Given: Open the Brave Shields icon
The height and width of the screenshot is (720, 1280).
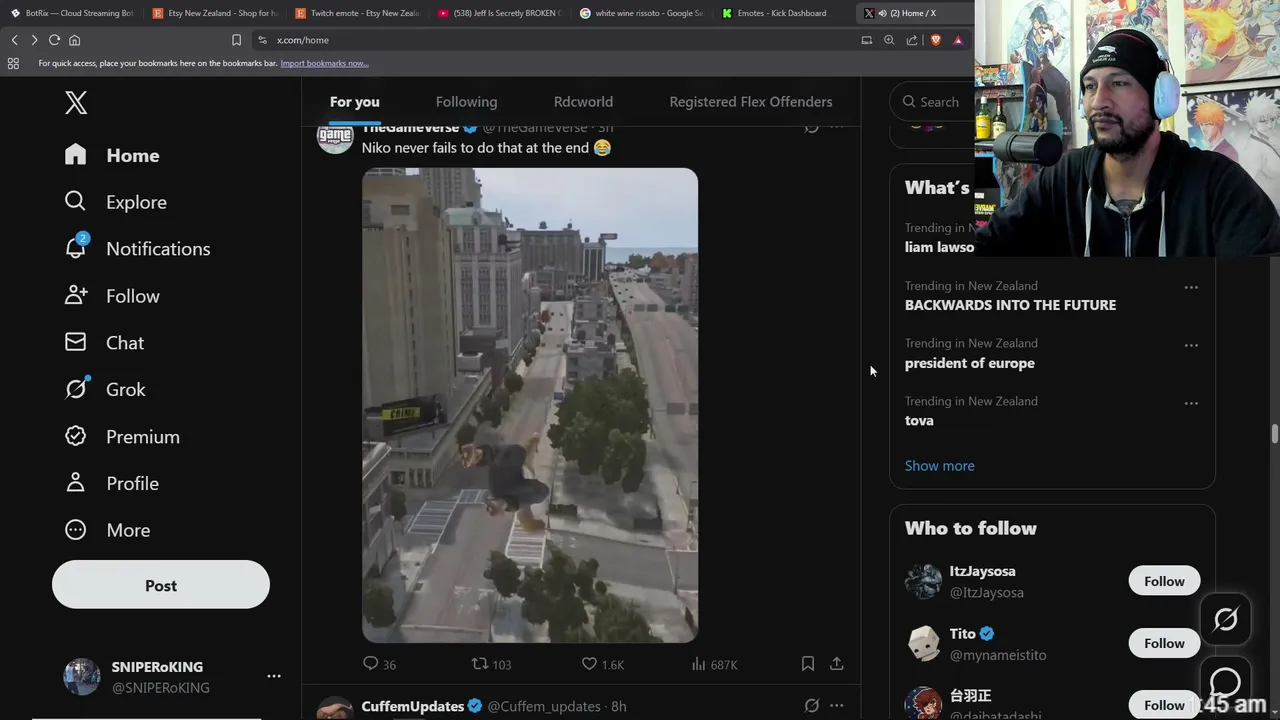Looking at the screenshot, I should 936,40.
